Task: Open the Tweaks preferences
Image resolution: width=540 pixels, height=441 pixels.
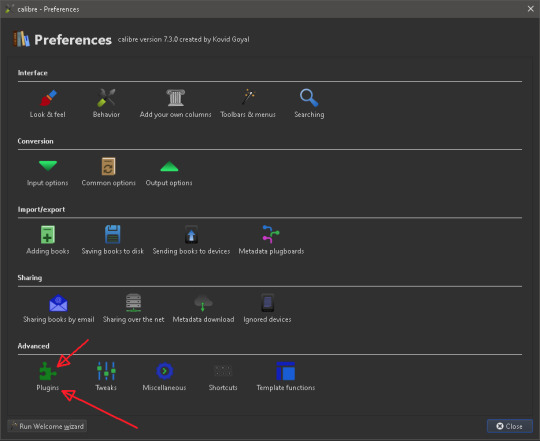Action: pyautogui.click(x=106, y=377)
